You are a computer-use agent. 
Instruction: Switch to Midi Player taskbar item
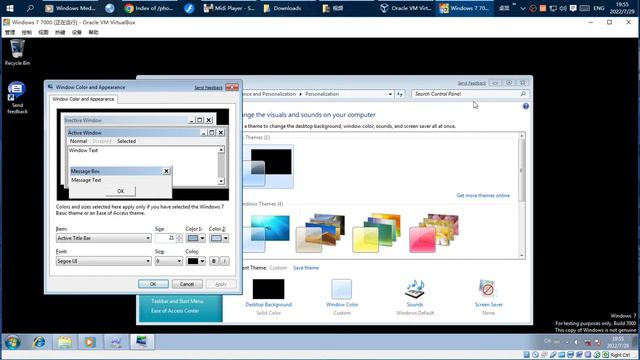(229, 8)
